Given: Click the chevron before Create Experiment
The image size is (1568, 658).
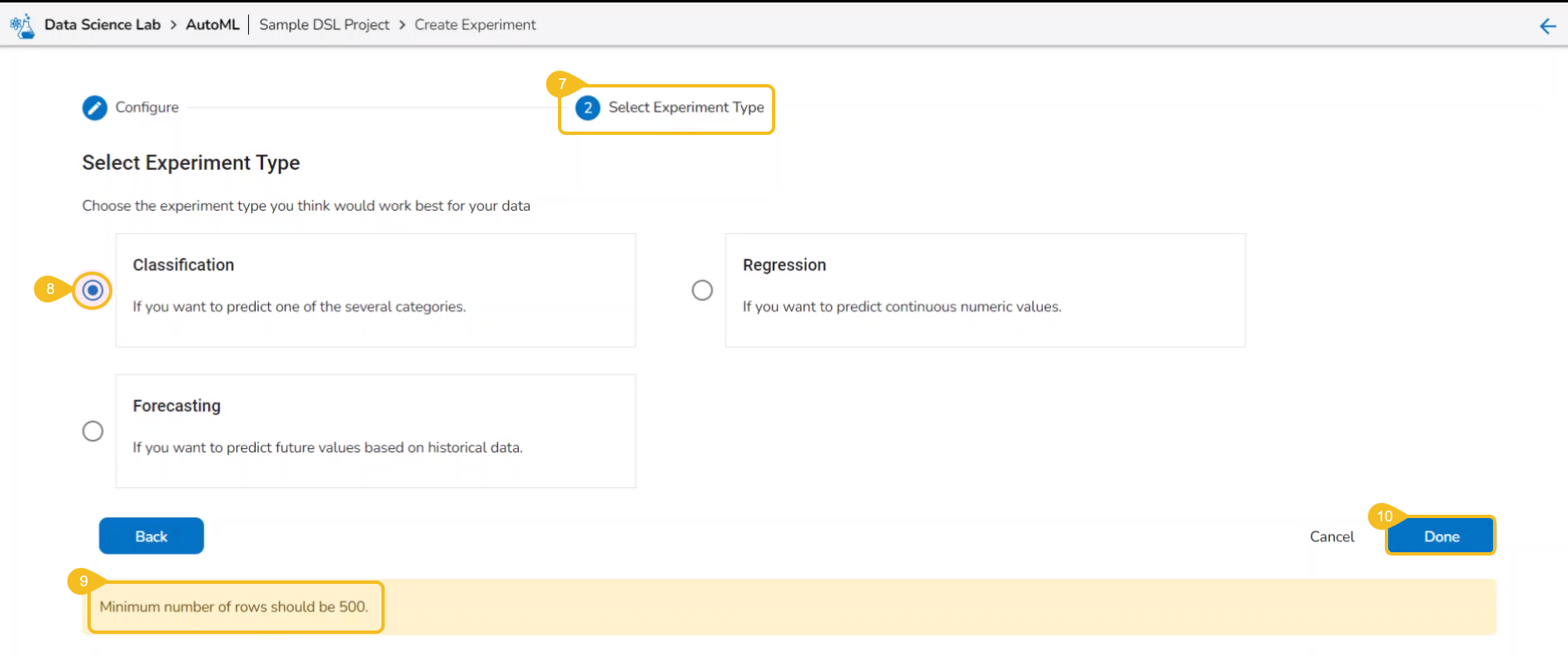Looking at the screenshot, I should [402, 25].
